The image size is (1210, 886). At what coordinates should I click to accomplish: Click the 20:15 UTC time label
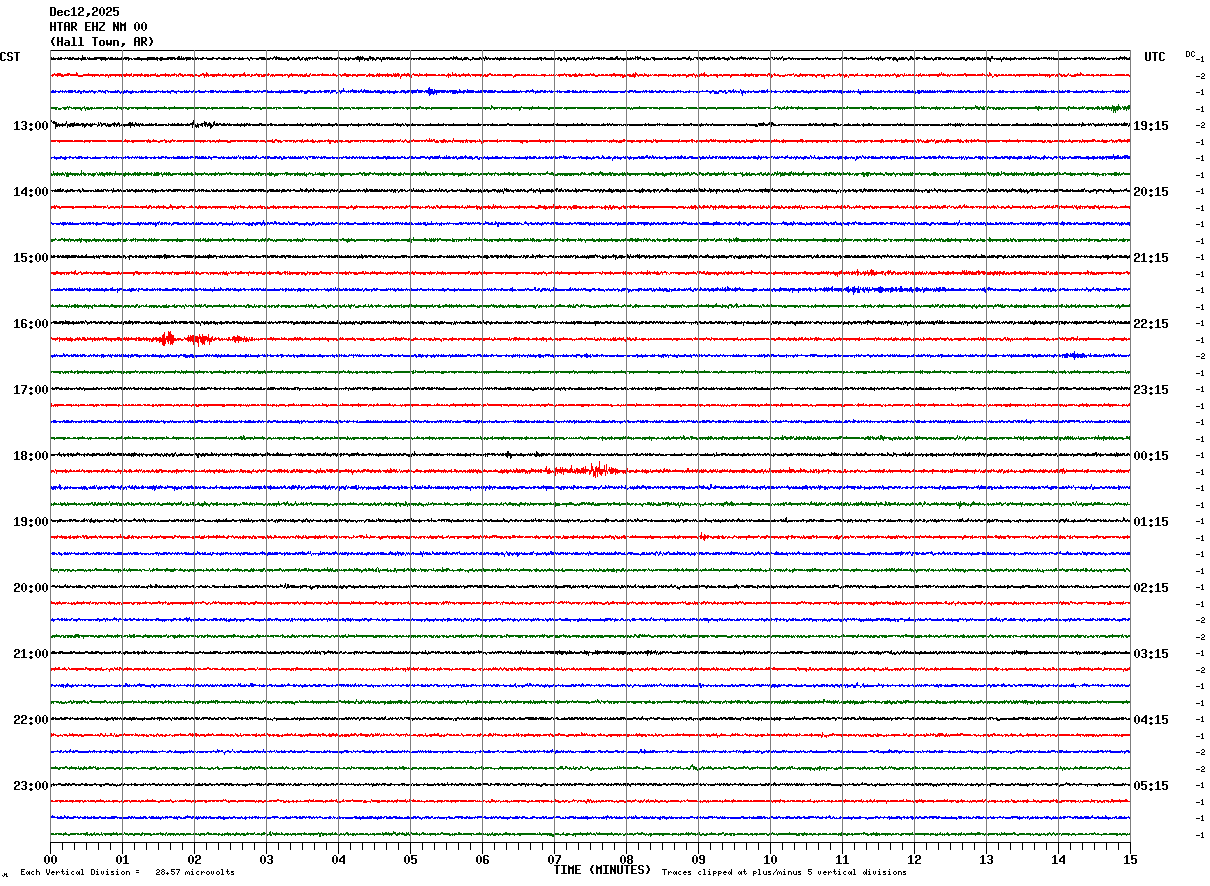pos(1151,192)
